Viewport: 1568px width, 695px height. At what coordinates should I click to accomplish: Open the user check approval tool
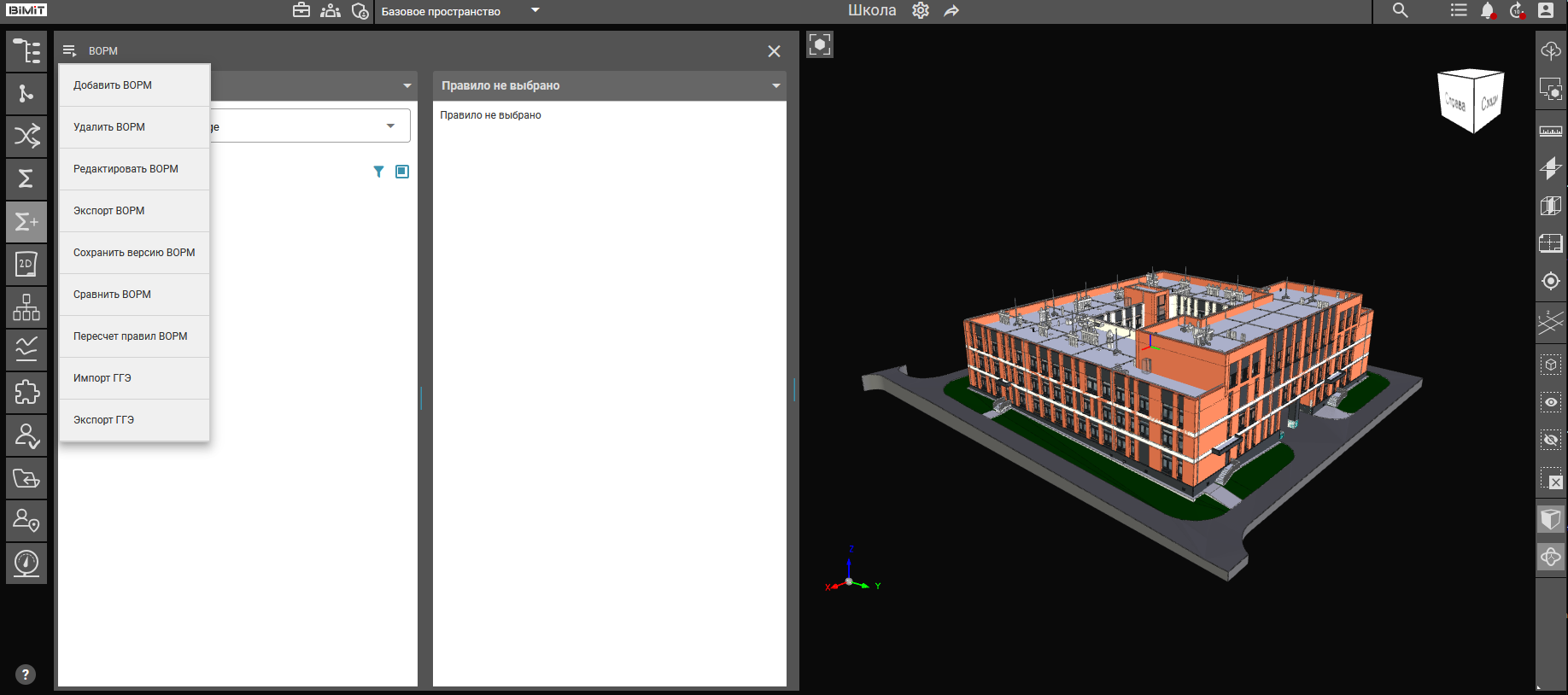(26, 435)
